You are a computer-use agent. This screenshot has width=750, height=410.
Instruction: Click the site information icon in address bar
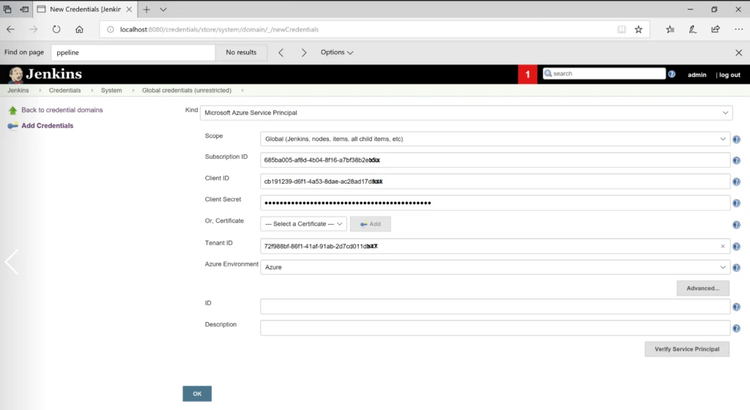[x=110, y=30]
